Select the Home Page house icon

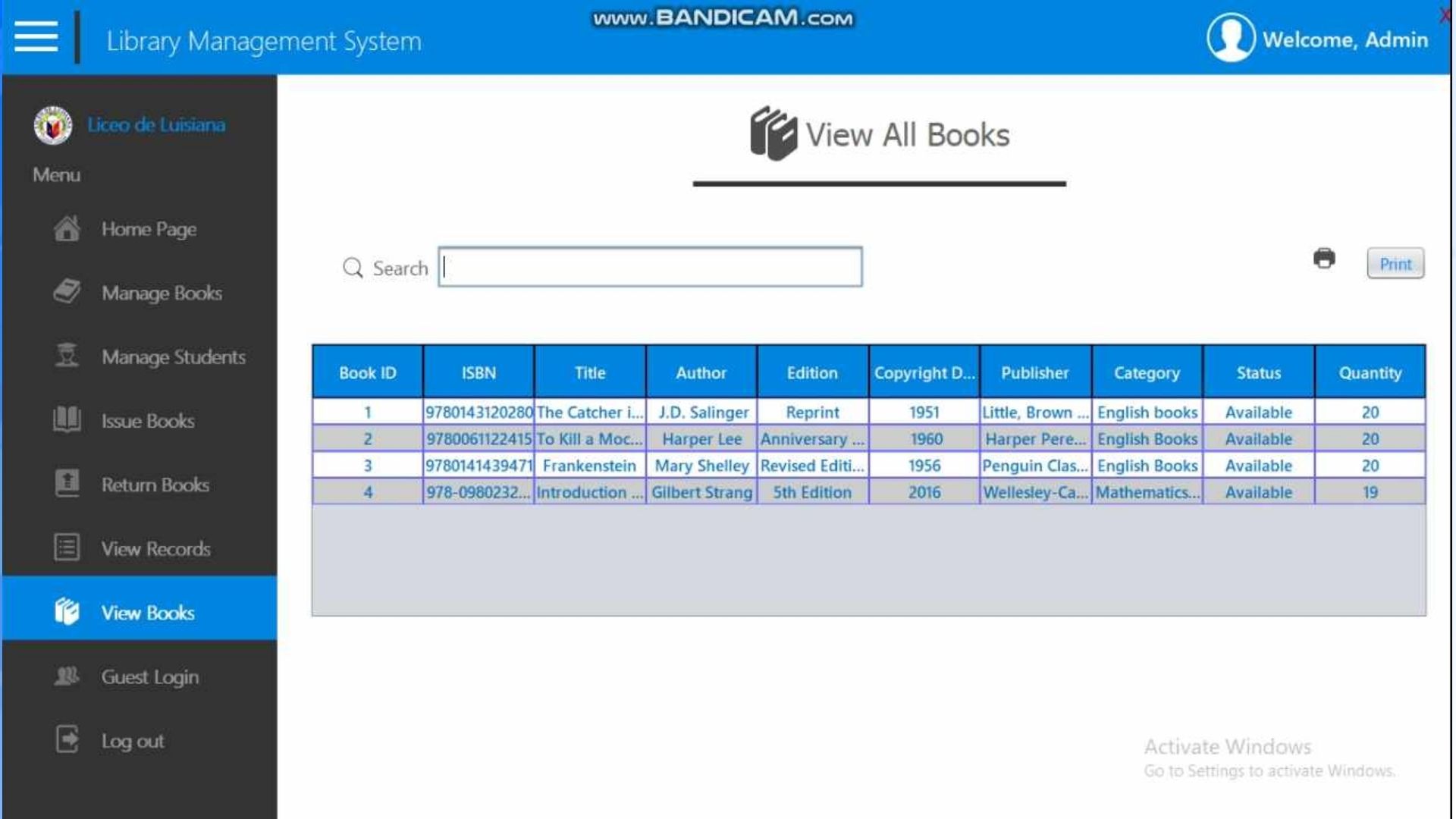click(67, 228)
